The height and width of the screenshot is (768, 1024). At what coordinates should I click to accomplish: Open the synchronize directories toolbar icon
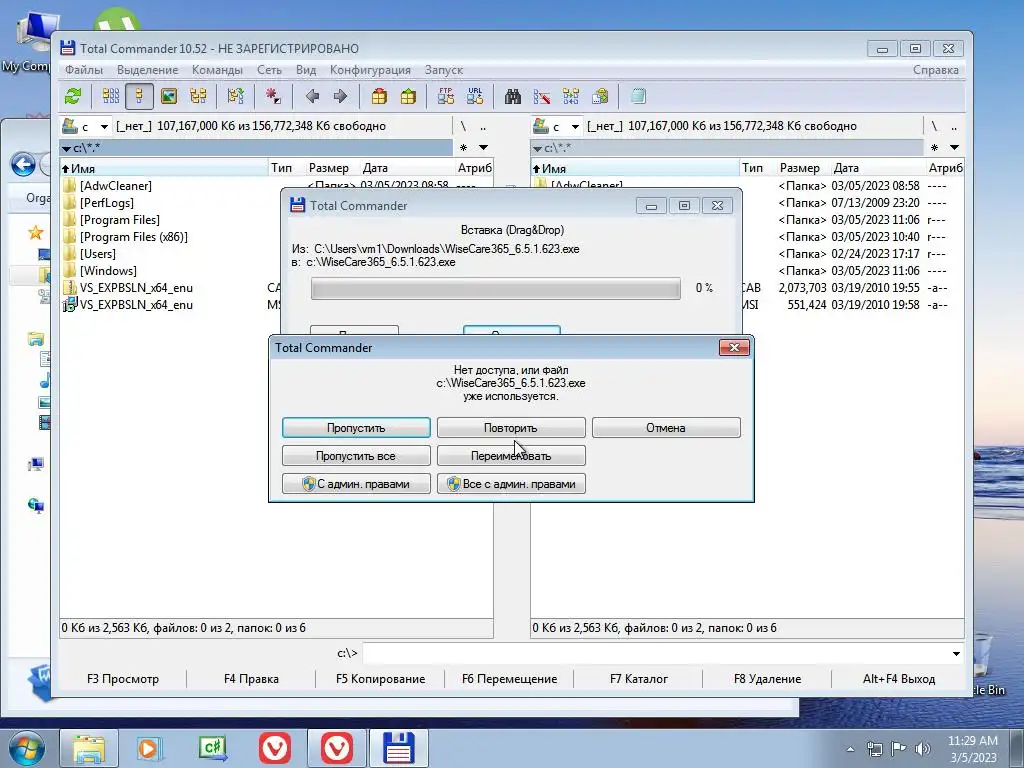pos(571,97)
